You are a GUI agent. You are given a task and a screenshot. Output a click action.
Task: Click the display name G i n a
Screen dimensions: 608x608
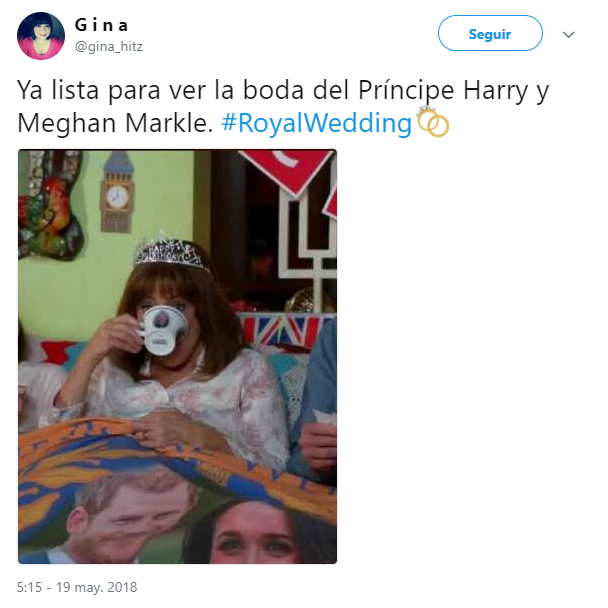[x=103, y=25]
